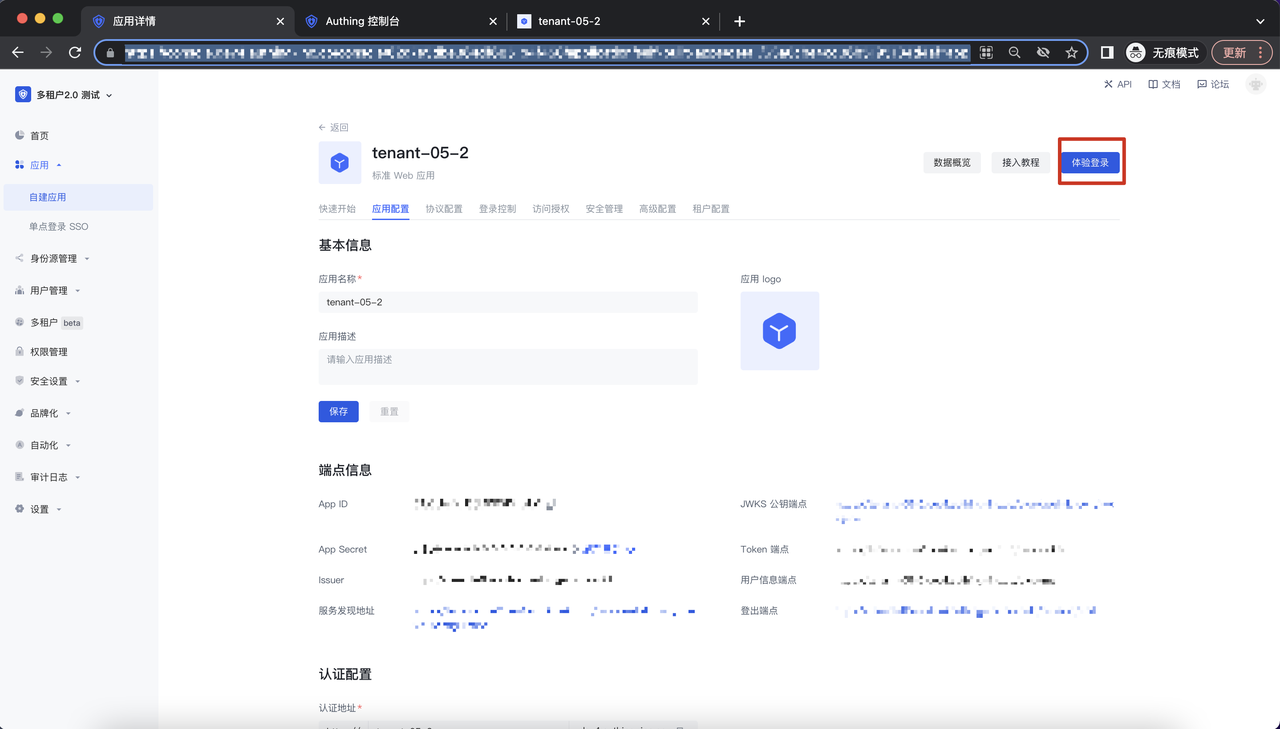Bookmark page with the star icon

point(1071,52)
